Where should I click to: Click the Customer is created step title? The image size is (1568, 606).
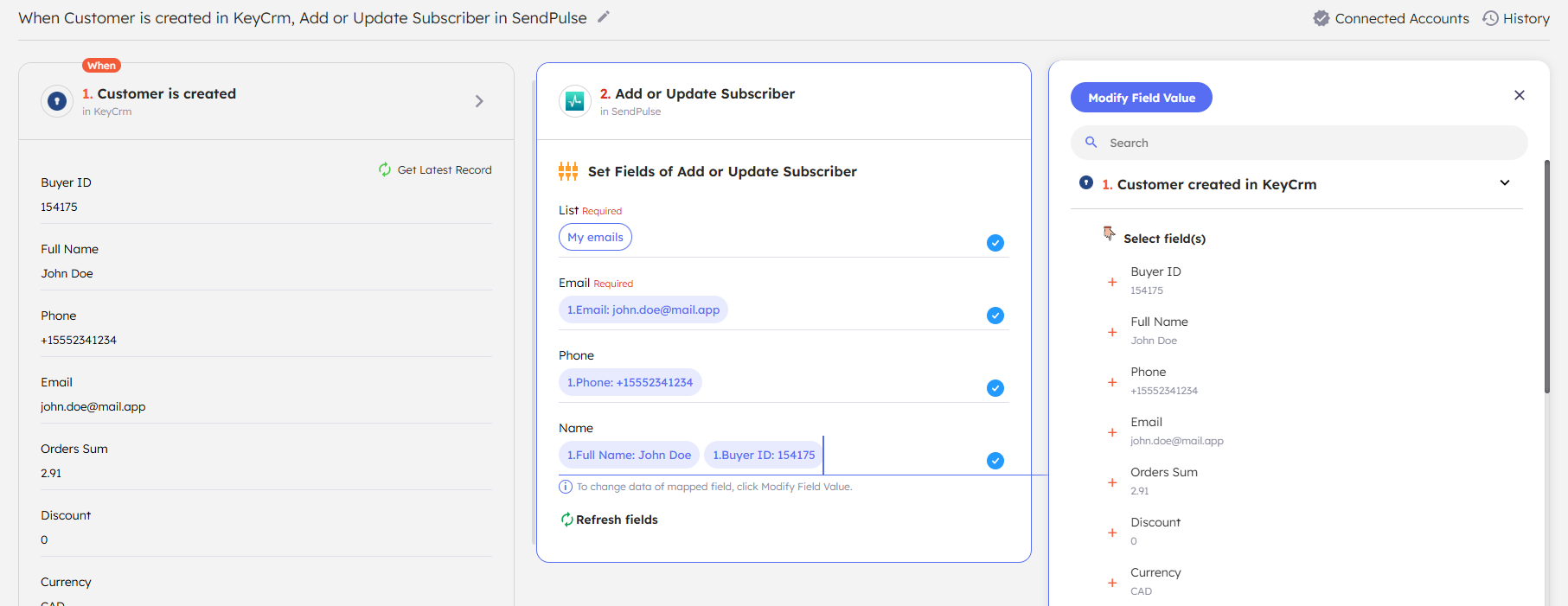[159, 93]
